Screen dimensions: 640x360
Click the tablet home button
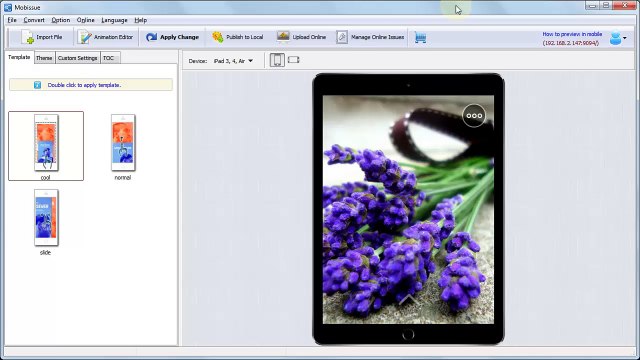[408, 335]
